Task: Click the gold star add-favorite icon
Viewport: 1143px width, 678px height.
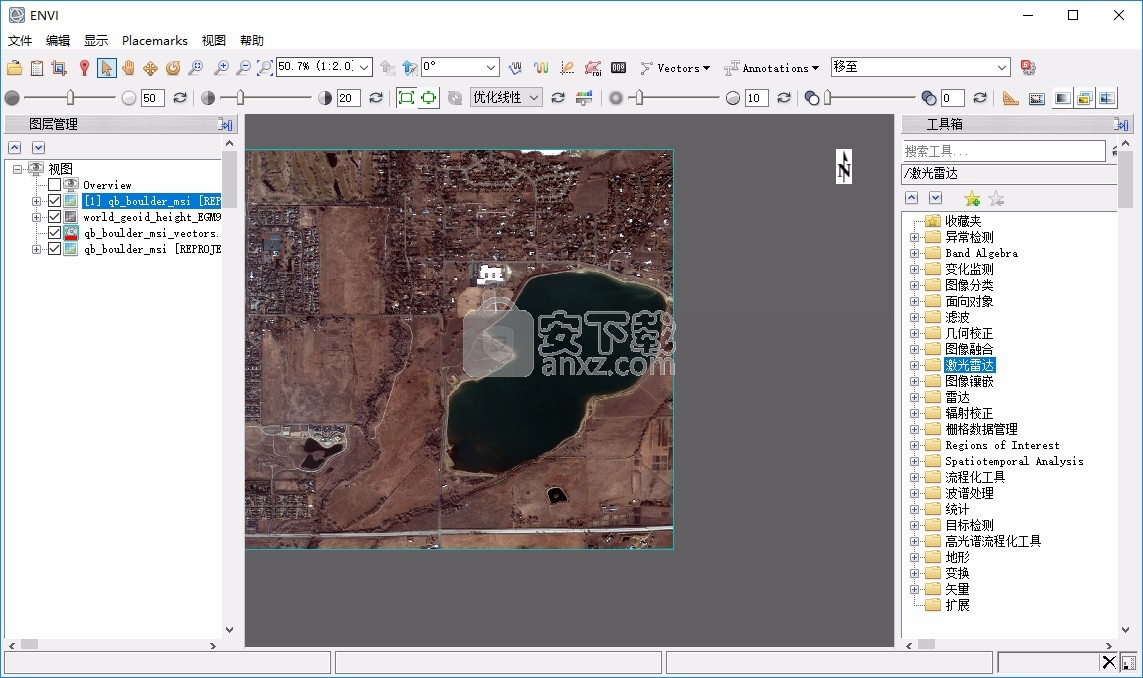Action: (972, 198)
